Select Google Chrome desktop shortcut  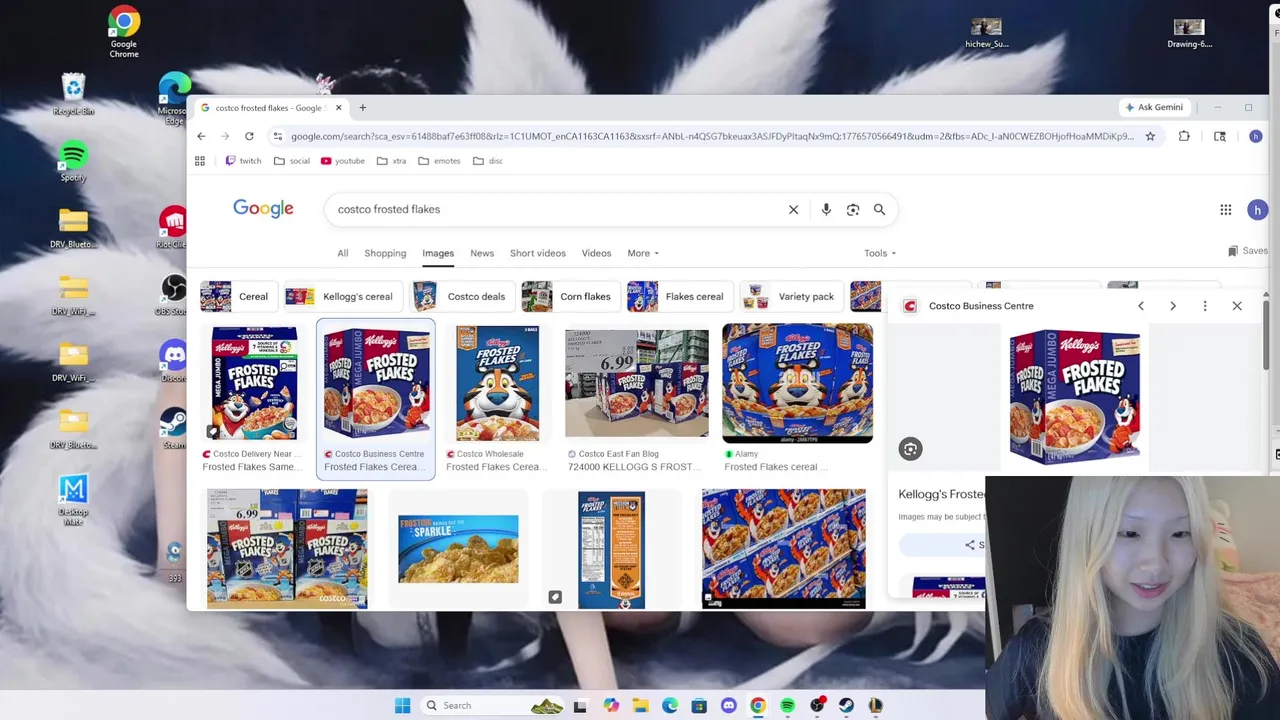click(124, 33)
